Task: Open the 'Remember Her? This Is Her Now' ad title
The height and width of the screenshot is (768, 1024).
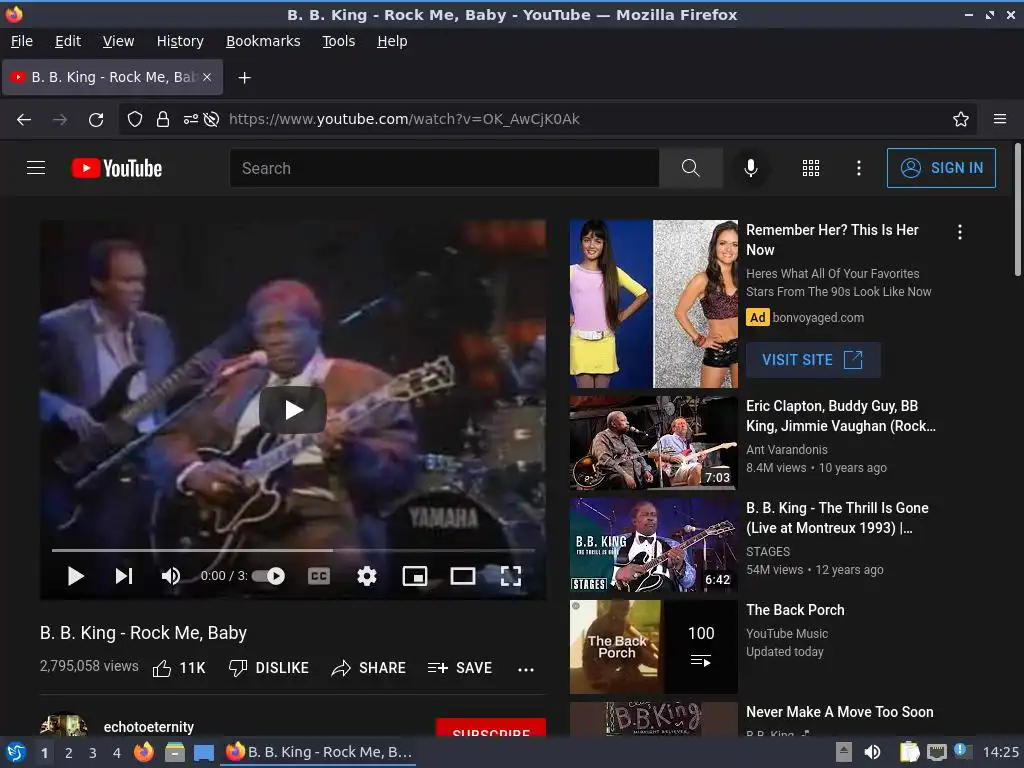Action: (x=832, y=240)
